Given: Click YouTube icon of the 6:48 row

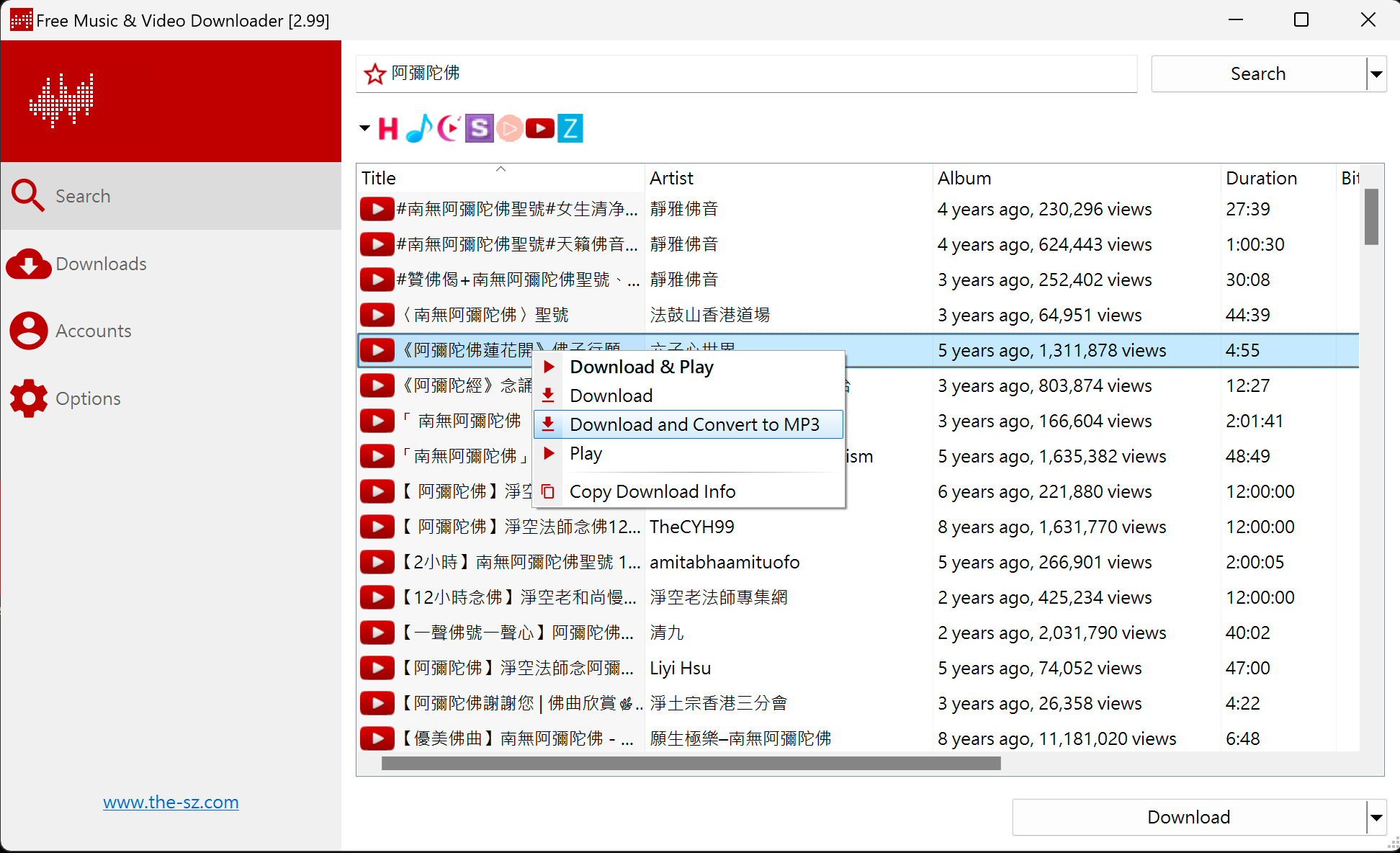Looking at the screenshot, I should click(x=377, y=738).
